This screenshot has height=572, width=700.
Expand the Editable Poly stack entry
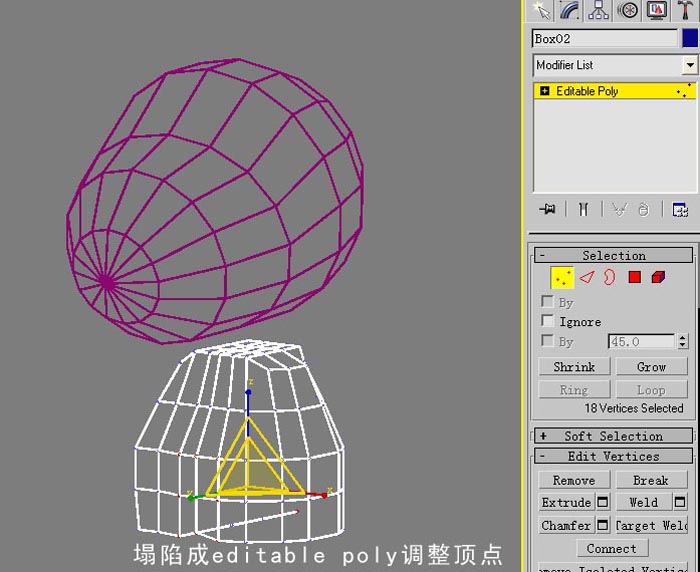(x=545, y=91)
